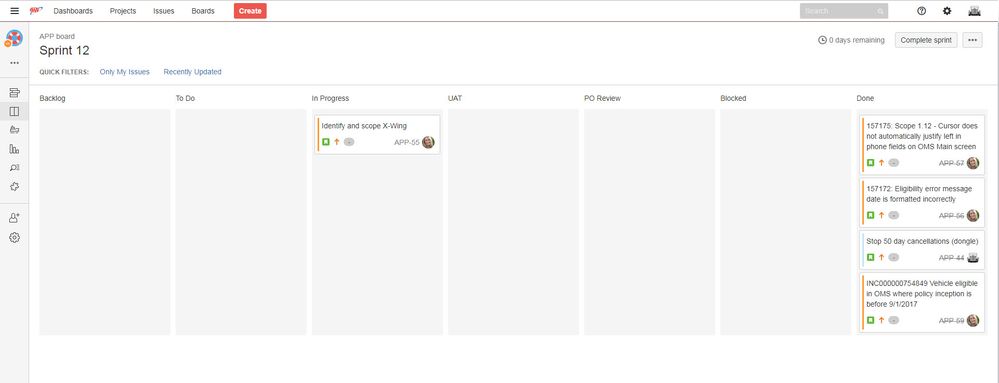Go to Backlog view in sidebar
The width and height of the screenshot is (999, 383).
click(14, 92)
